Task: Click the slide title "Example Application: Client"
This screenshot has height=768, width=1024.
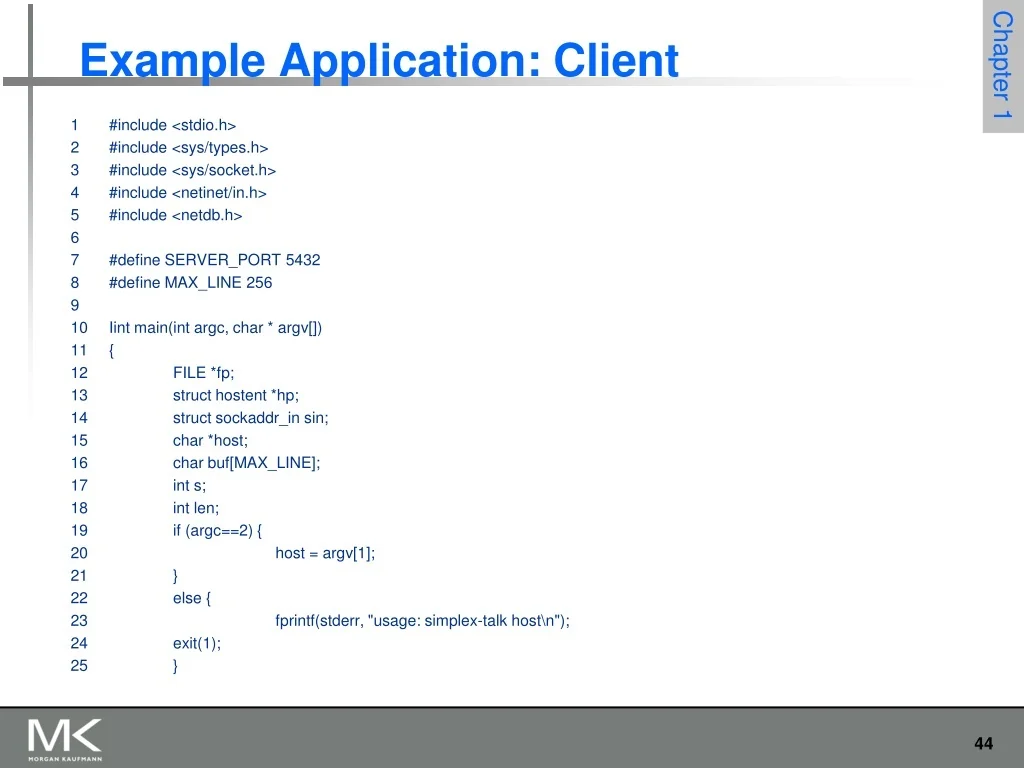Action: coord(379,60)
